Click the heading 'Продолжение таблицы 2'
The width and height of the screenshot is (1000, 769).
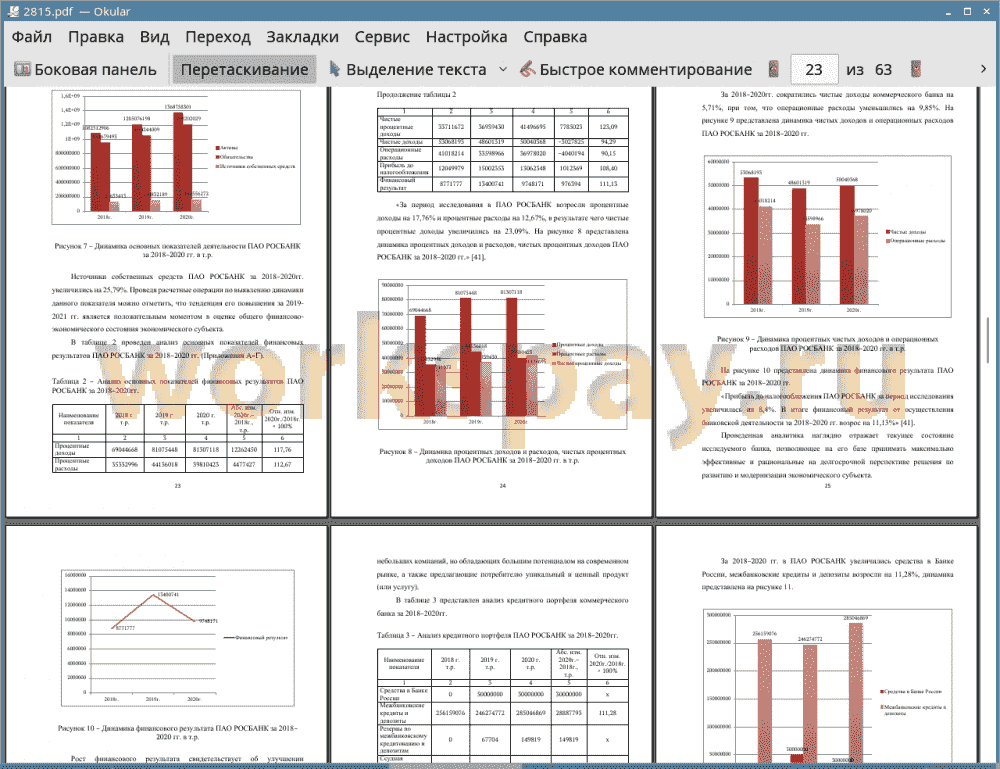(416, 95)
